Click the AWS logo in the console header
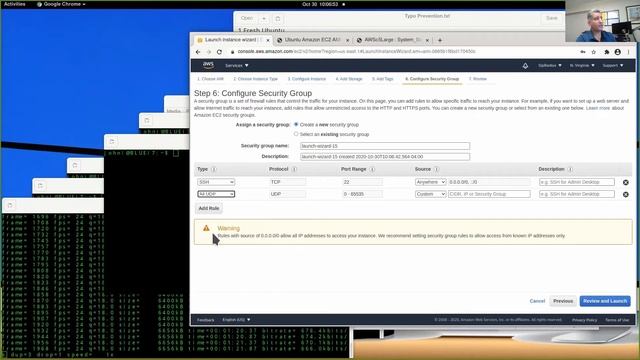640x360 pixels. click(208, 65)
